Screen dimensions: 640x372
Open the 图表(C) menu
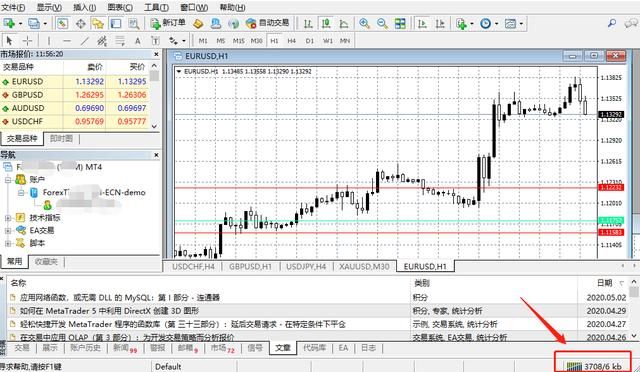[x=120, y=7]
